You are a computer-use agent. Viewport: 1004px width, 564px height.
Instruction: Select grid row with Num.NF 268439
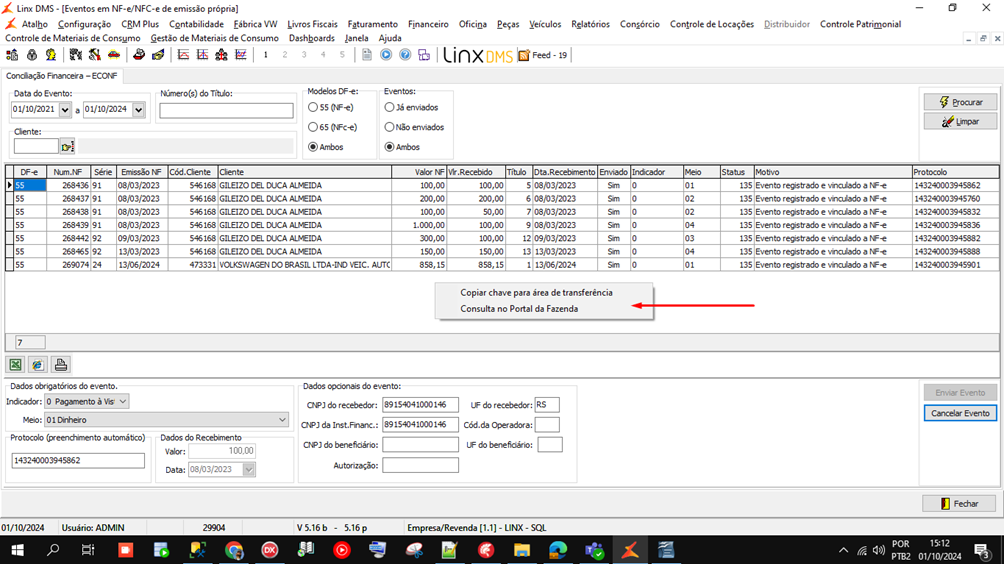503,225
